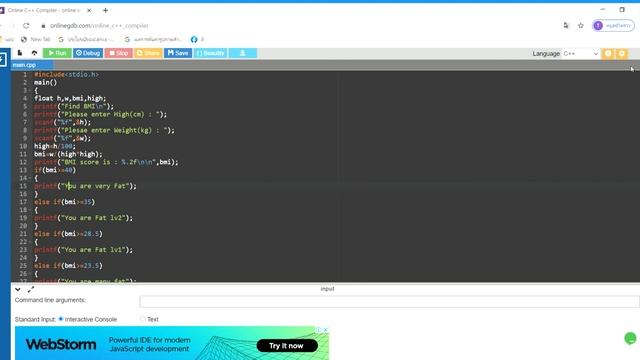Click the info icon beside Language selector
The image size is (640, 360).
[608, 53]
